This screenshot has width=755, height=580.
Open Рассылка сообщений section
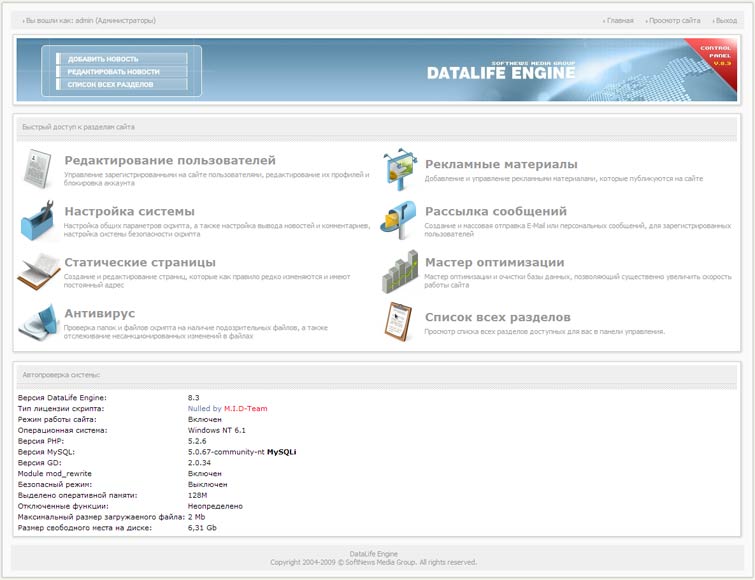496,211
